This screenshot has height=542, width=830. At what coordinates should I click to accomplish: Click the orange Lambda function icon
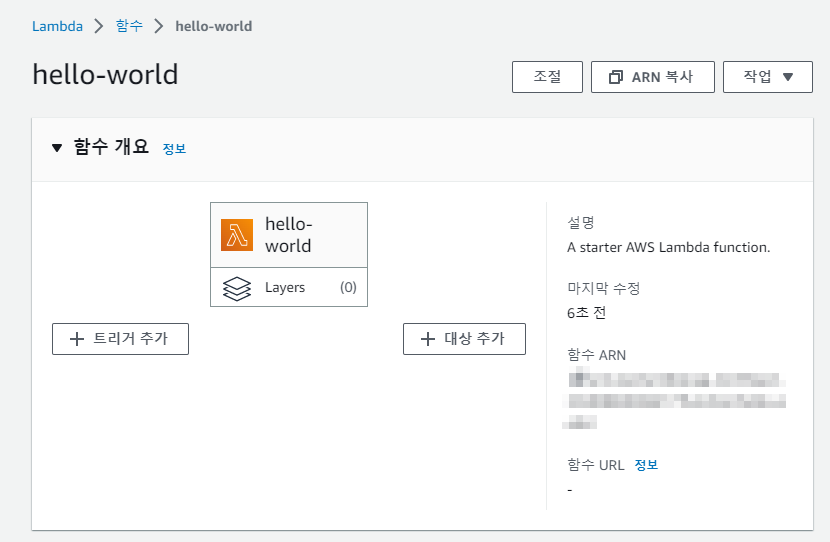(237, 235)
